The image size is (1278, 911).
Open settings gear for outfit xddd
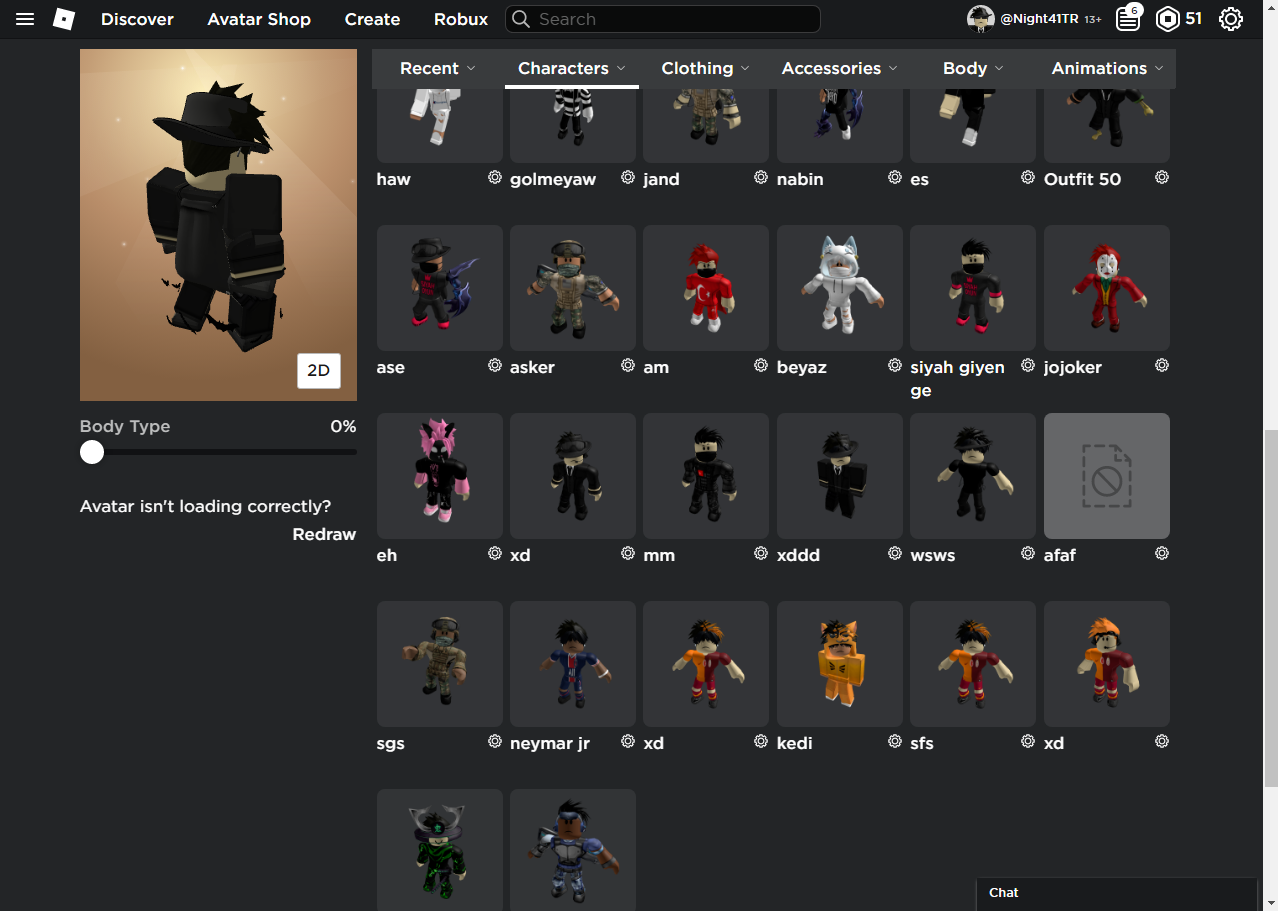click(895, 553)
